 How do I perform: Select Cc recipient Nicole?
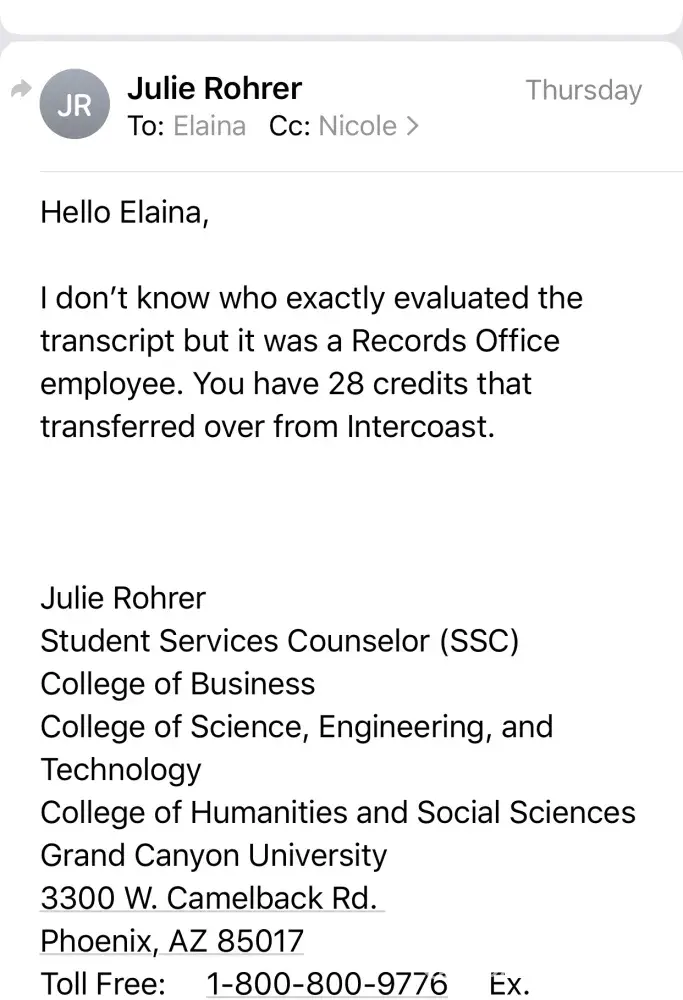[356, 127]
